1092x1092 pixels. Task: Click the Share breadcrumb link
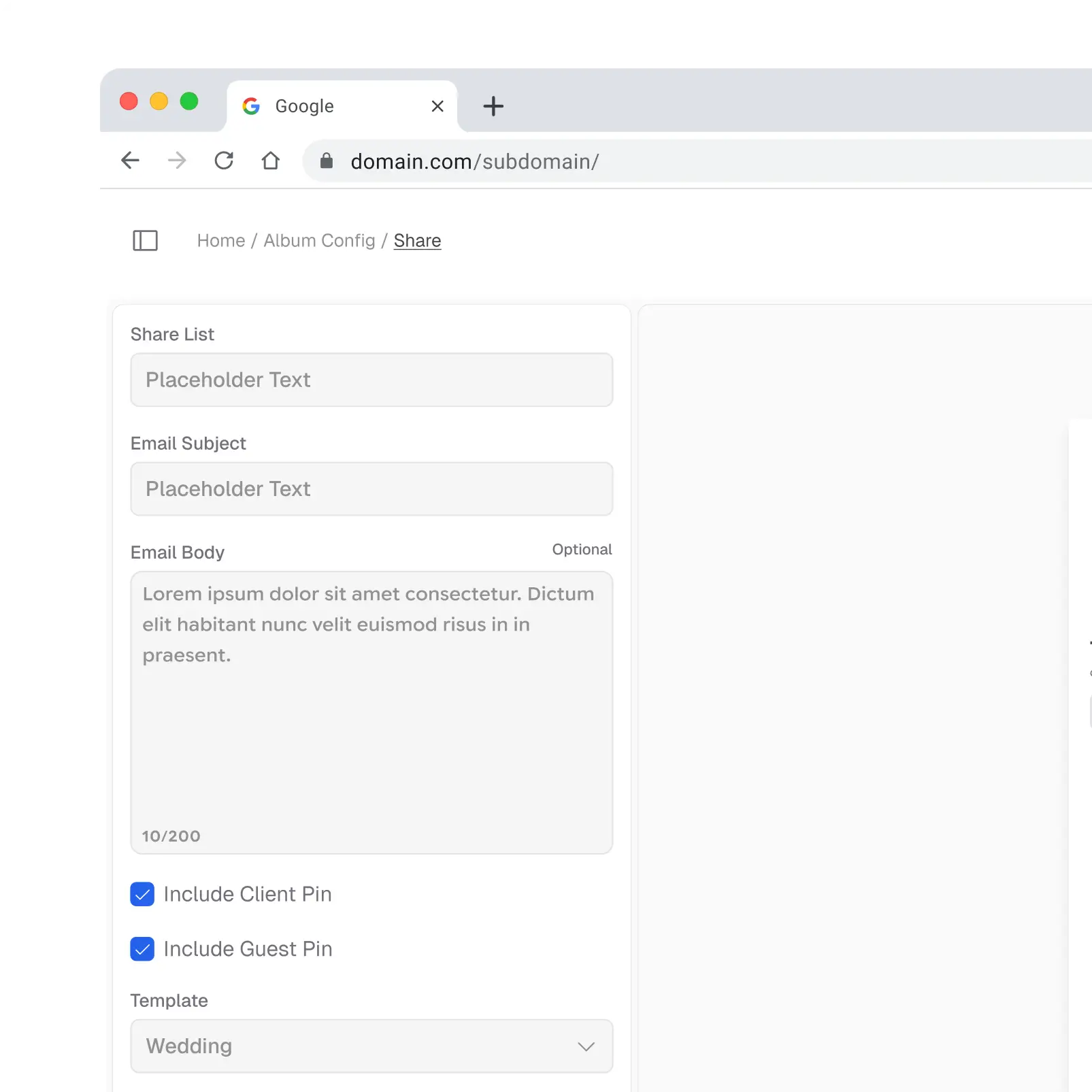point(417,240)
